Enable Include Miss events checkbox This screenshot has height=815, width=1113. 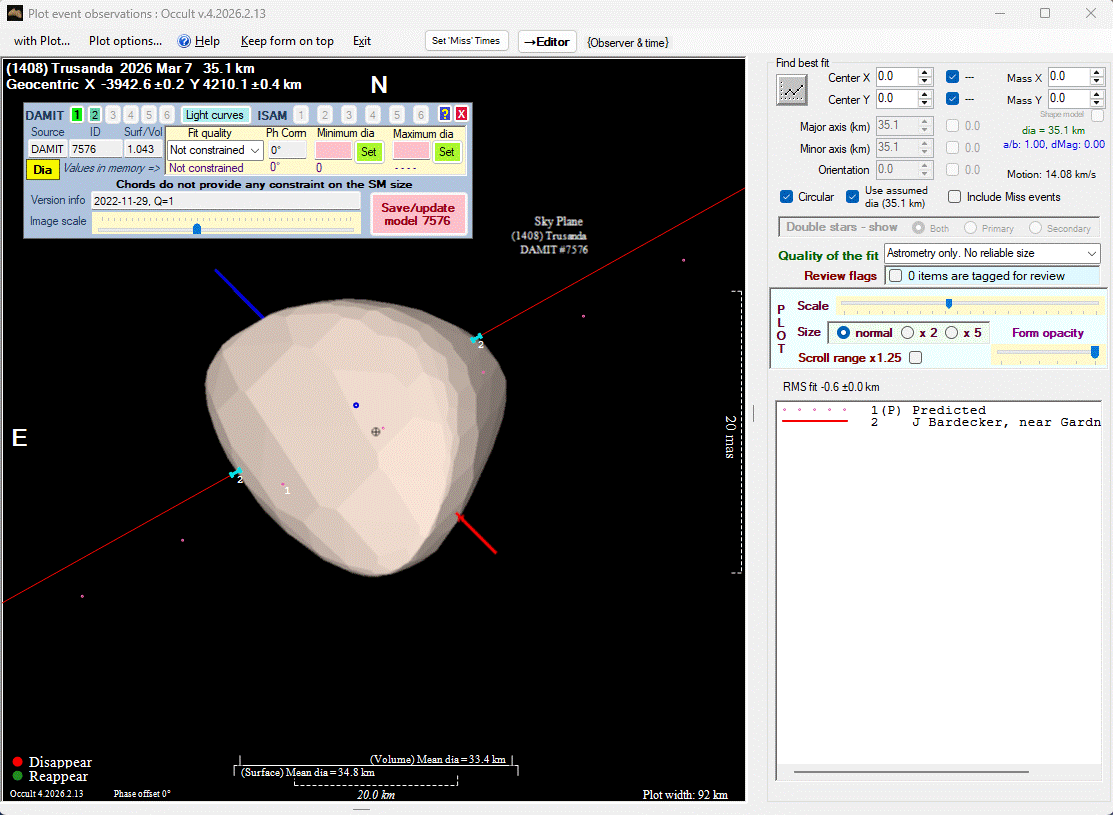pyautogui.click(x=955, y=197)
